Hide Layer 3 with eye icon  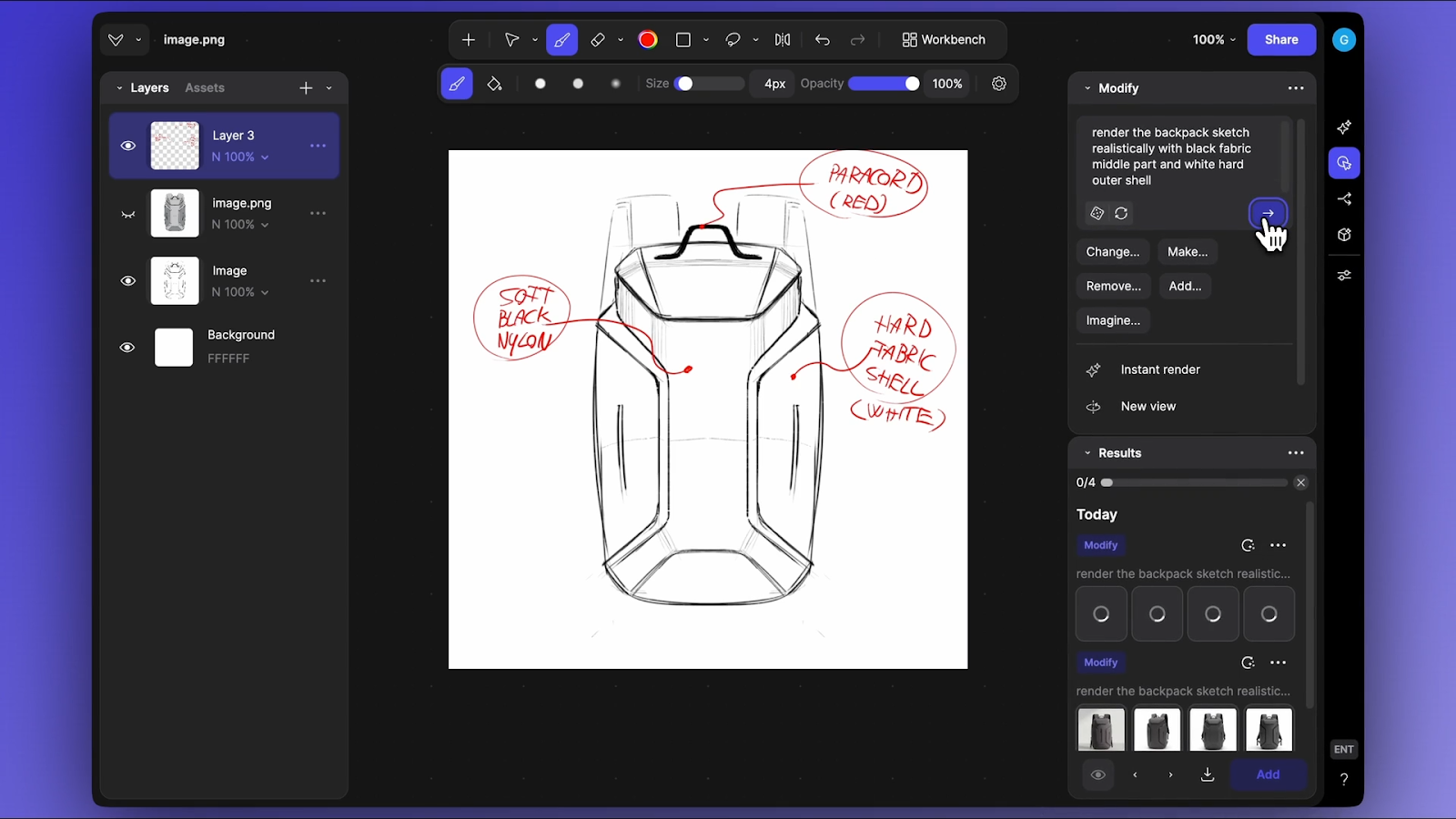[x=128, y=146]
